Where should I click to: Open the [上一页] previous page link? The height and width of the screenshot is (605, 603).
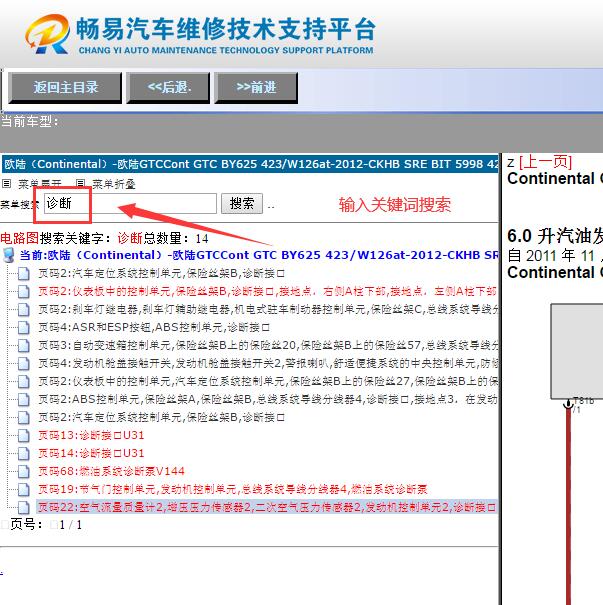point(545,162)
